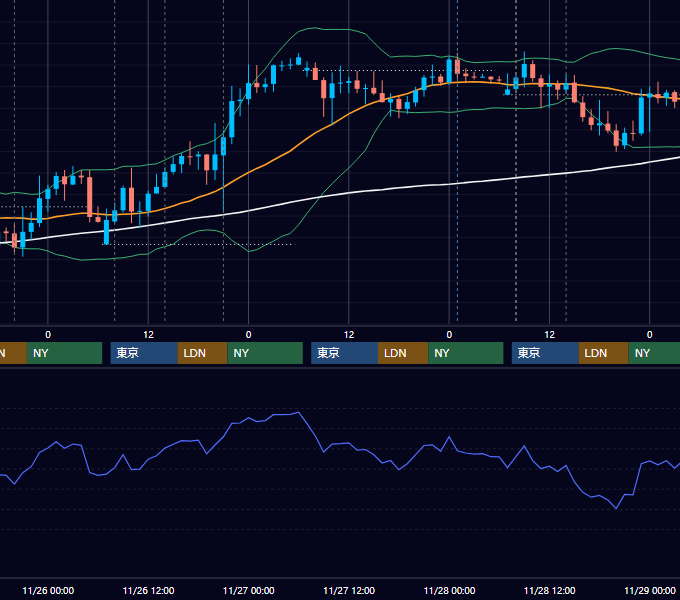
Task: Select the NY session block spanning 11/26 00:00
Action: 64,353
